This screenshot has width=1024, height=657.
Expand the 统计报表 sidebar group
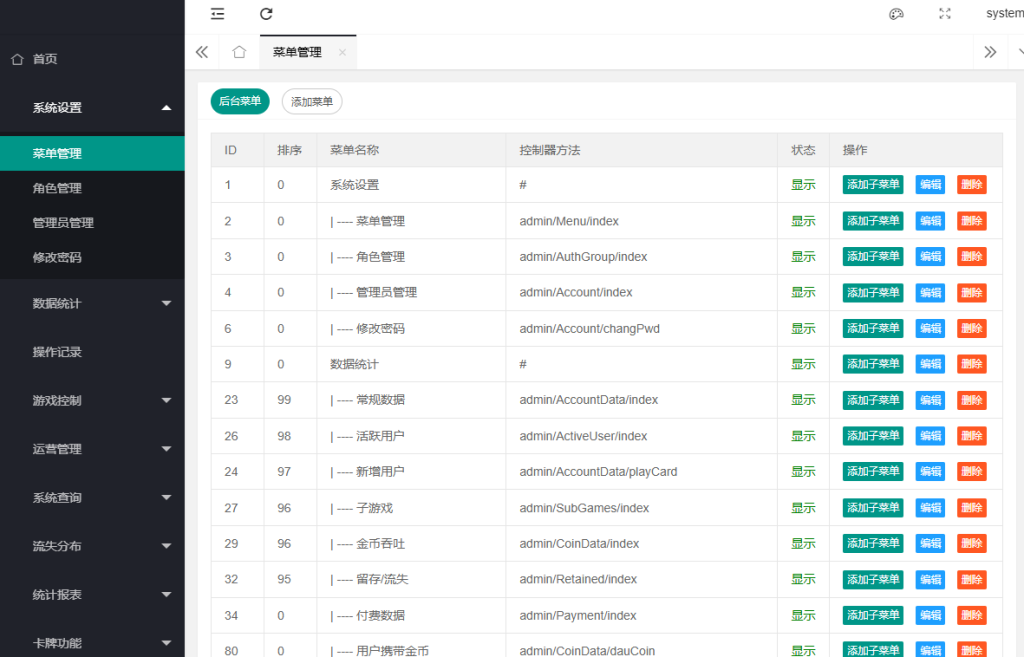point(92,594)
